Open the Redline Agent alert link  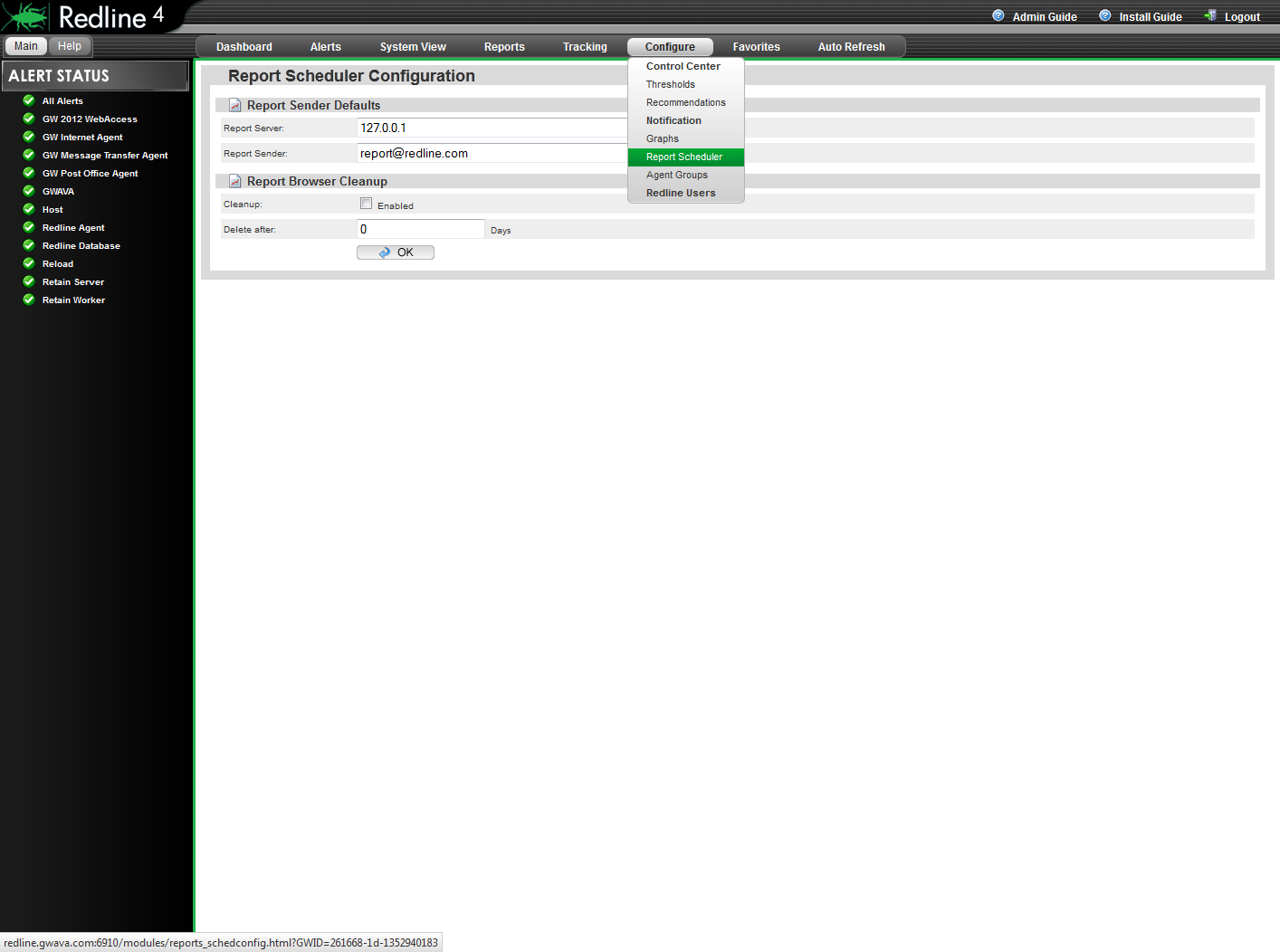[x=73, y=228]
